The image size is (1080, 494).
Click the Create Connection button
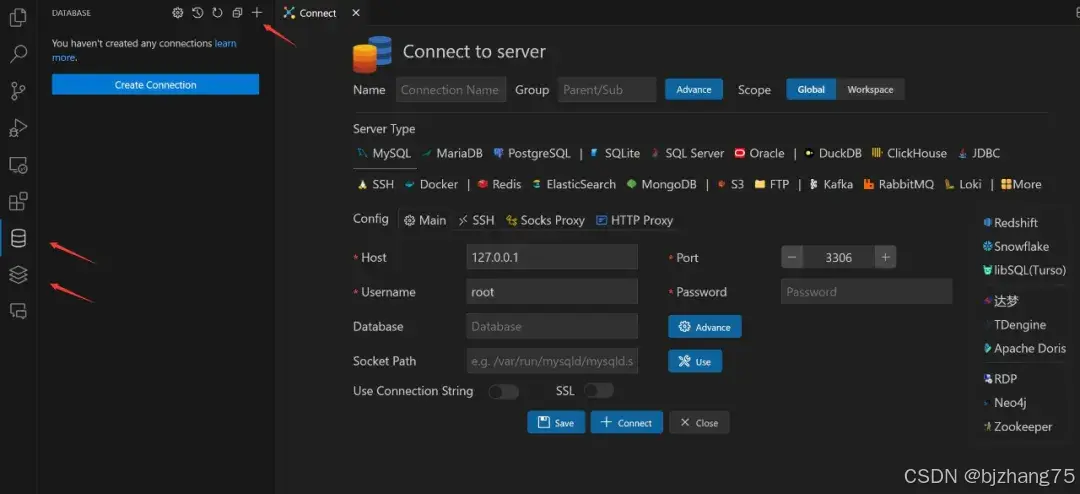click(156, 85)
